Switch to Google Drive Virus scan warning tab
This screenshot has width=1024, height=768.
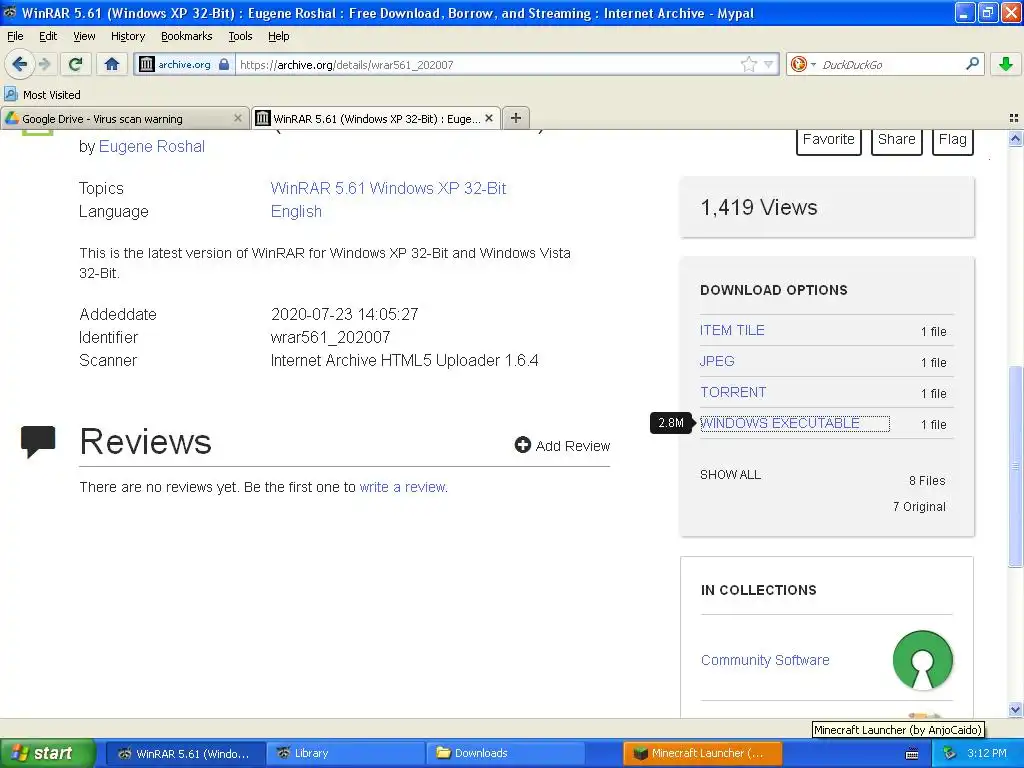tap(124, 118)
